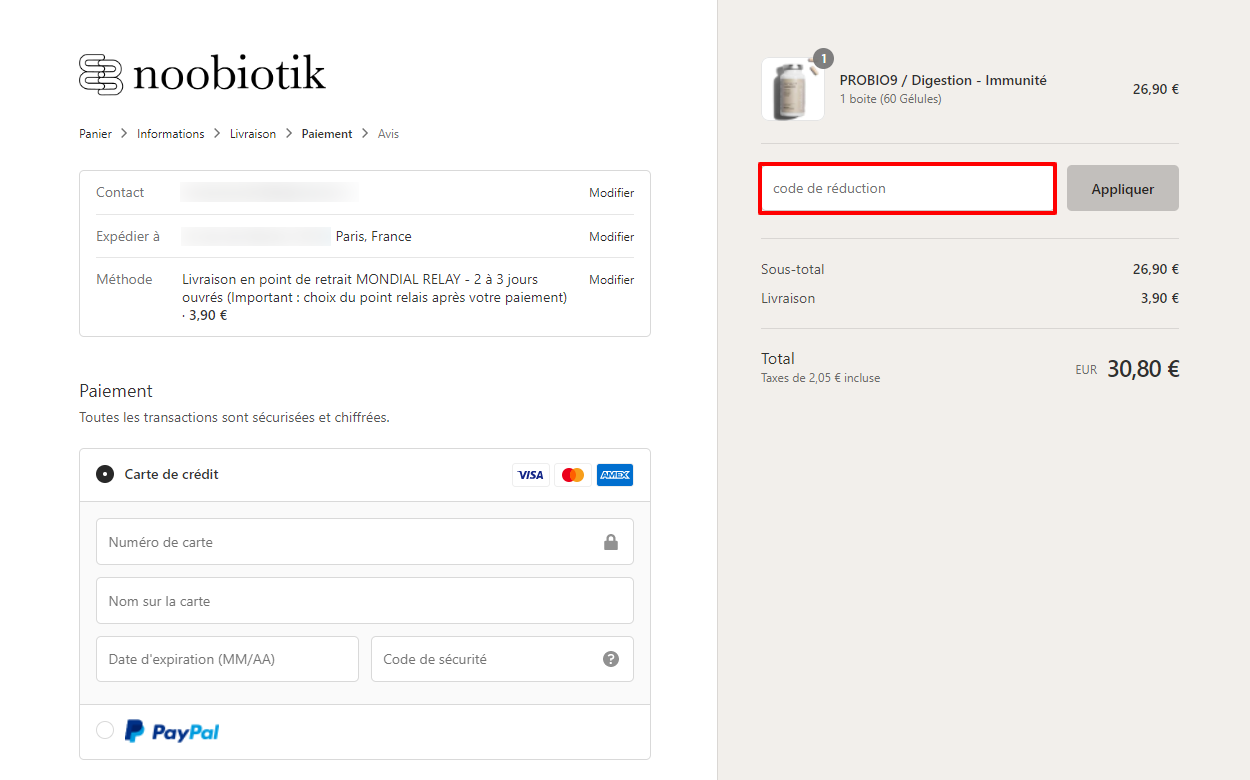Click the Date d'expiration field

point(227,659)
